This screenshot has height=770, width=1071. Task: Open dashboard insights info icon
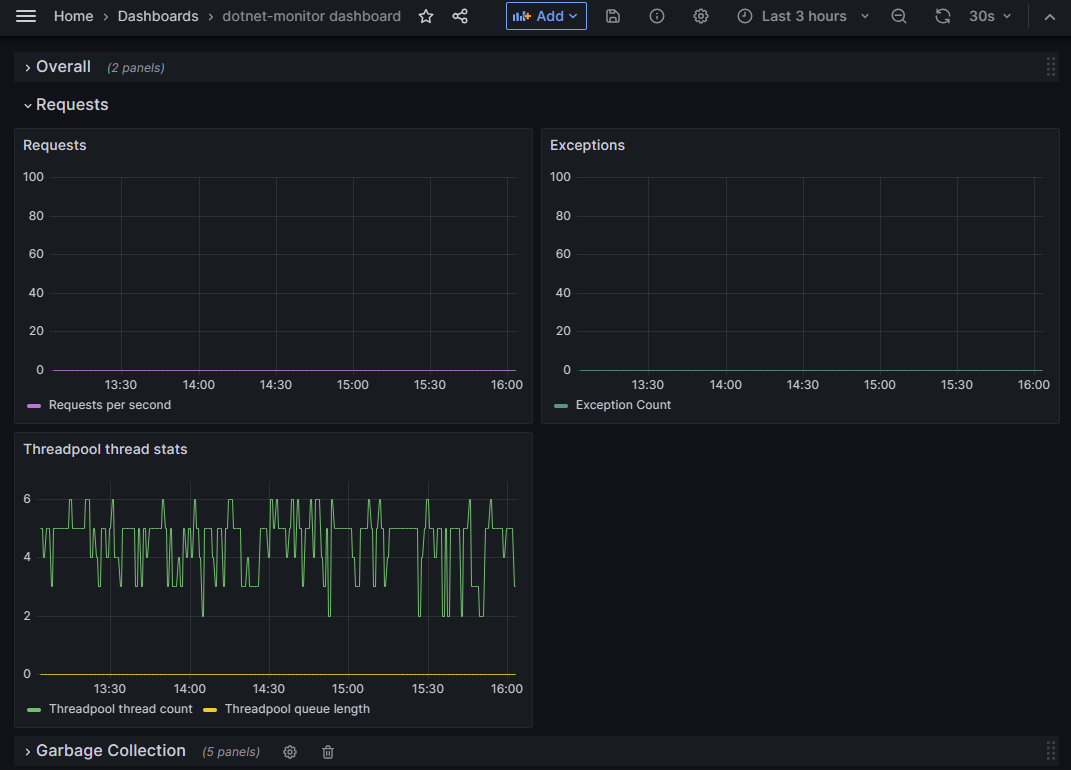[x=657, y=16]
